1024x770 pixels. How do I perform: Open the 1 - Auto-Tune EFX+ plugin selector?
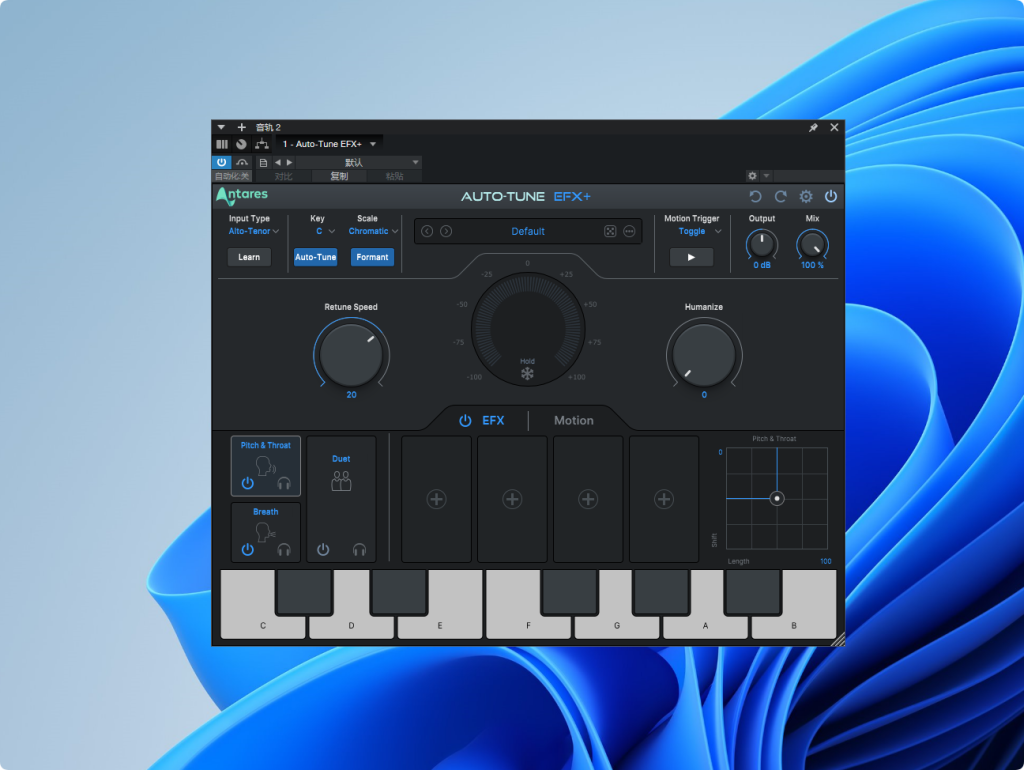click(x=329, y=144)
